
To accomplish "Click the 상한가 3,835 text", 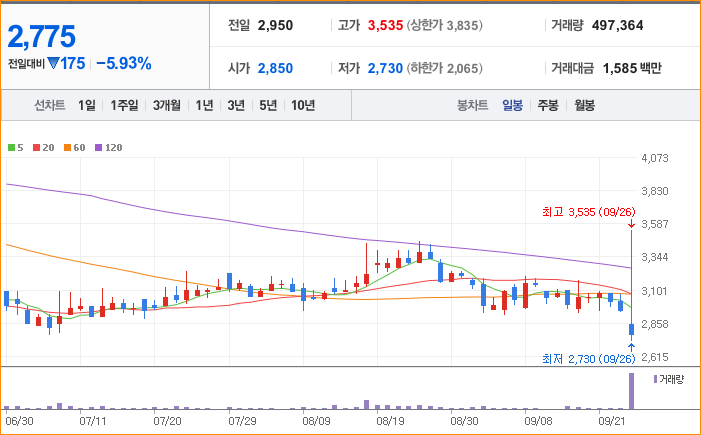I will [444, 25].
